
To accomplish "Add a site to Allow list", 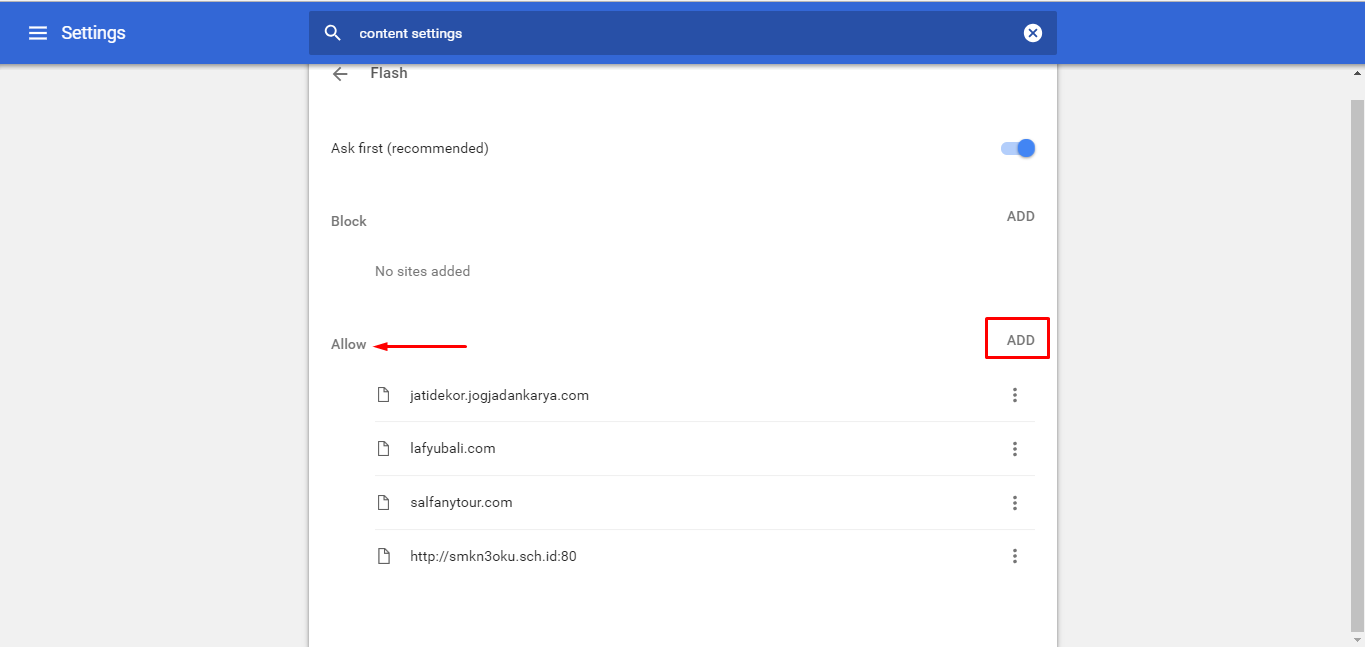I will (x=1020, y=340).
